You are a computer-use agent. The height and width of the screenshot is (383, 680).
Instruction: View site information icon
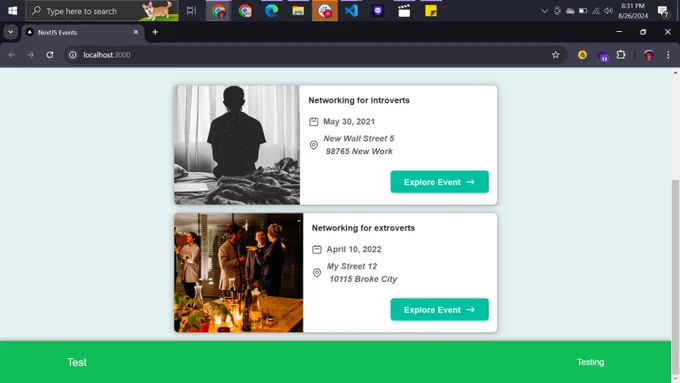pyautogui.click(x=73, y=55)
